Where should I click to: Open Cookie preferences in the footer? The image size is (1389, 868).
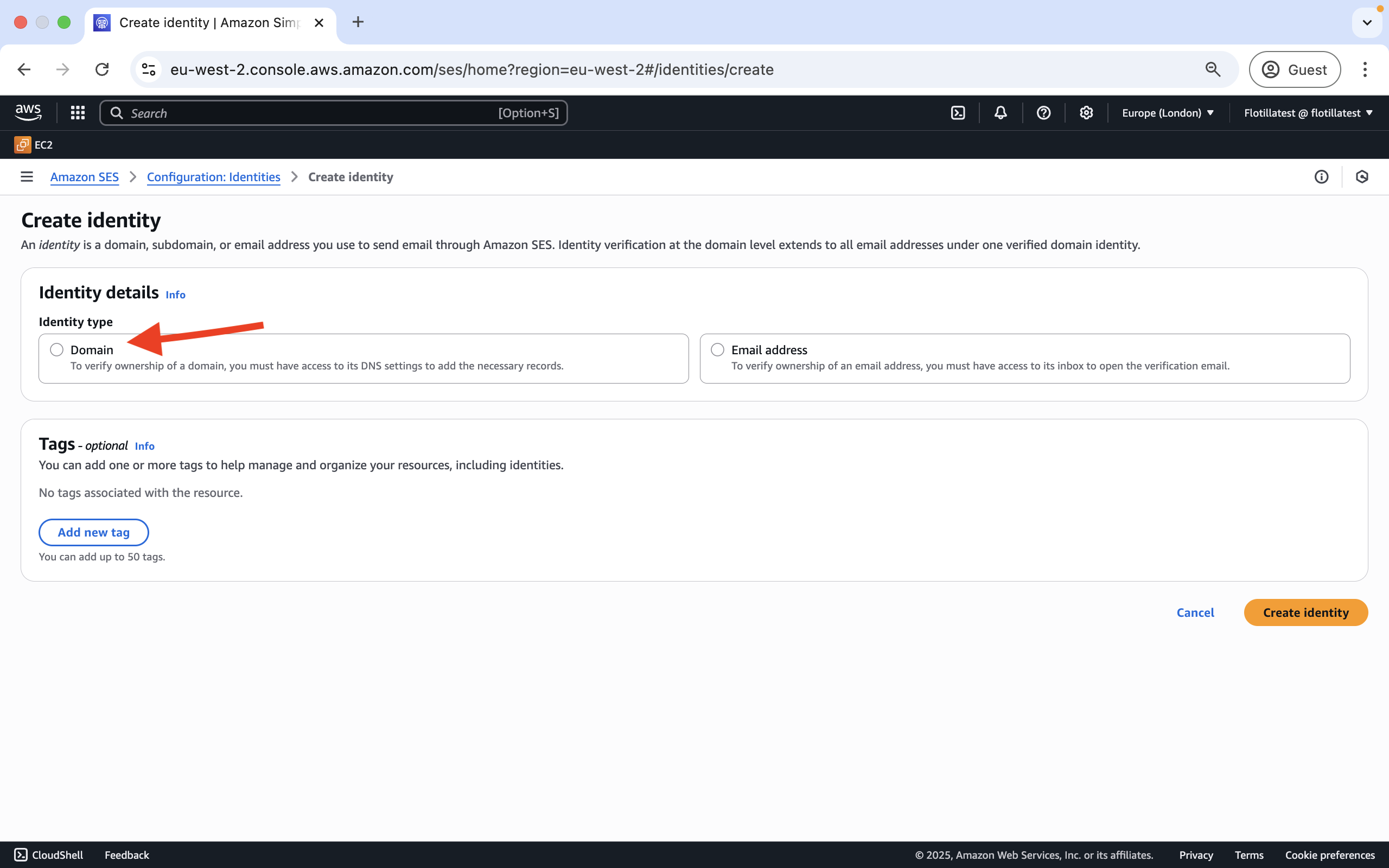tap(1329, 855)
